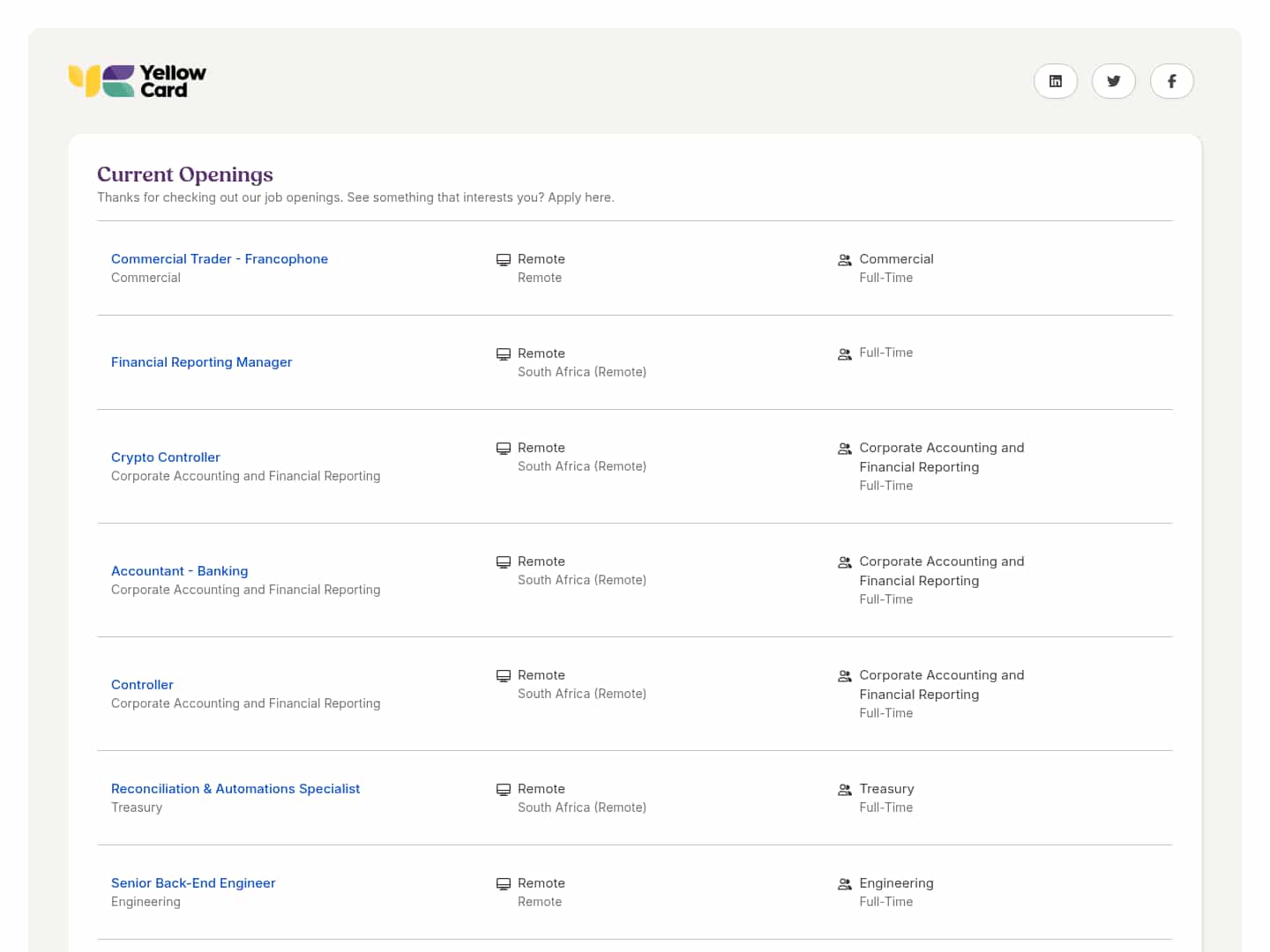Click monitor icon in Commercial Trader row
Image resolution: width=1270 pixels, height=952 pixels.
[504, 260]
